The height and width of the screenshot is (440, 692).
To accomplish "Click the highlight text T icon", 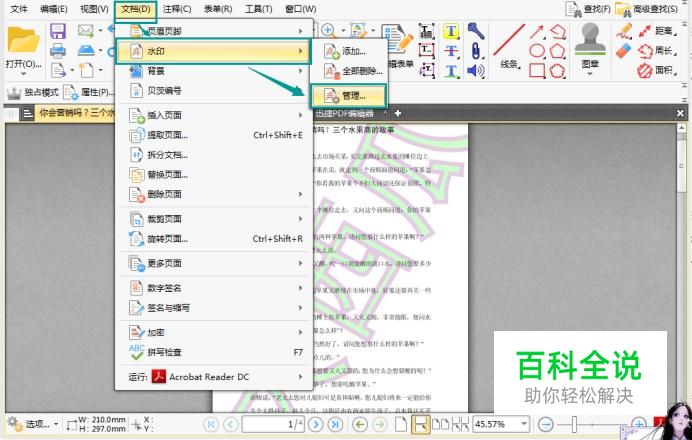I will pyautogui.click(x=451, y=31).
